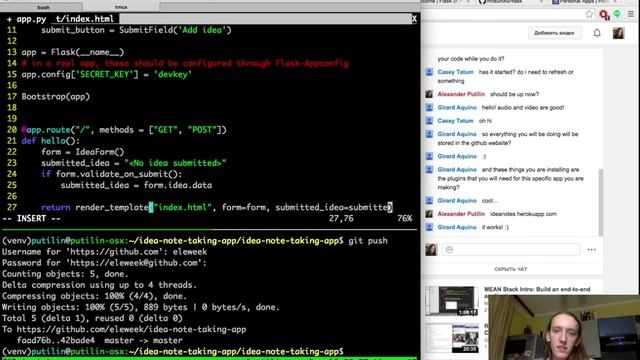This screenshot has height=360, width=640.
Task: Switch to the t/index.html vim tab
Action: (84, 19)
